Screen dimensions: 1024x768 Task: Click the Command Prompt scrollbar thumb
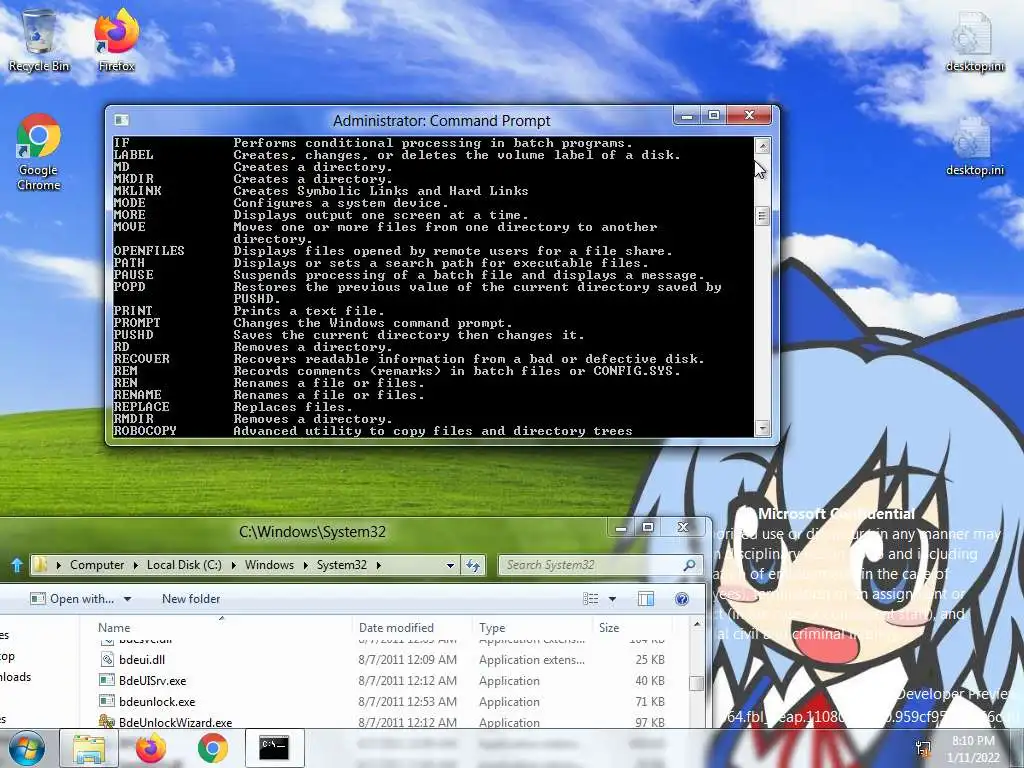tap(762, 216)
